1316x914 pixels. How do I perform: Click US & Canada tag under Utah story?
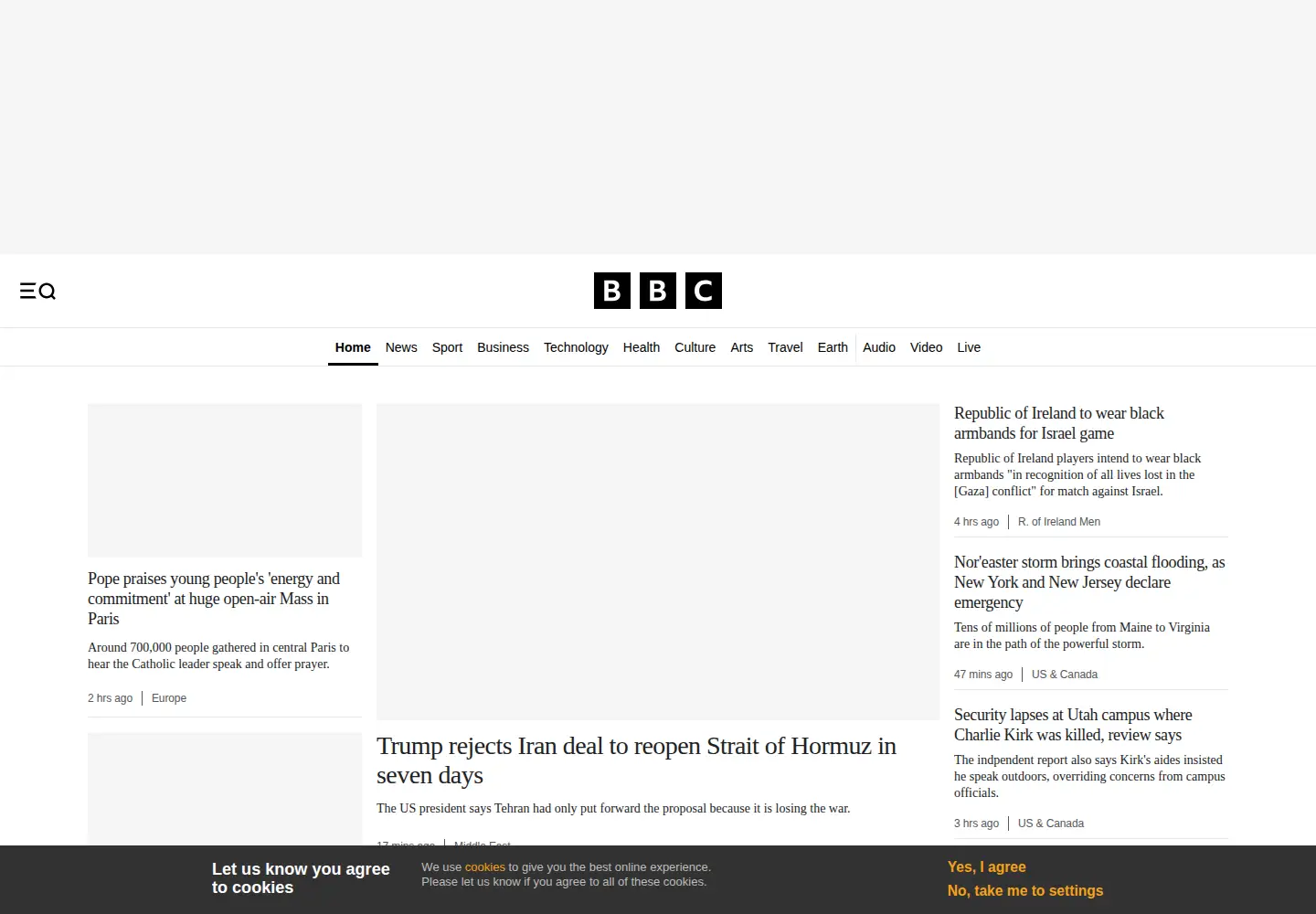(x=1051, y=824)
